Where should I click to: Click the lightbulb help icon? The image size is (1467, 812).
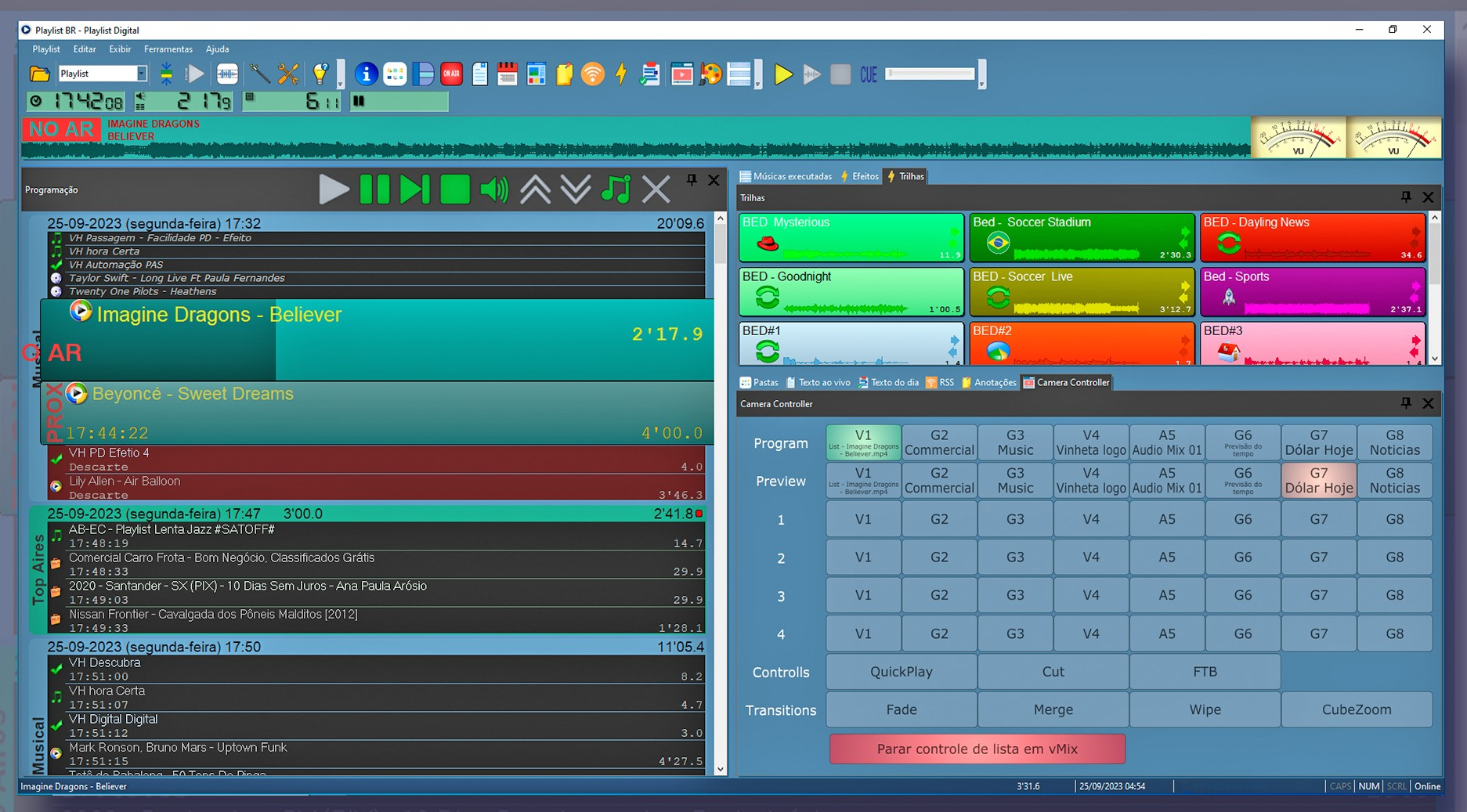pos(320,74)
